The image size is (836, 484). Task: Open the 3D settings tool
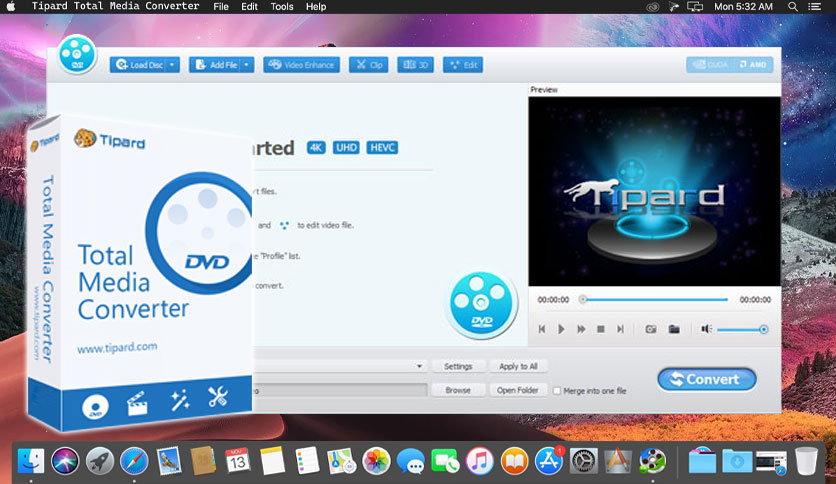(415, 65)
